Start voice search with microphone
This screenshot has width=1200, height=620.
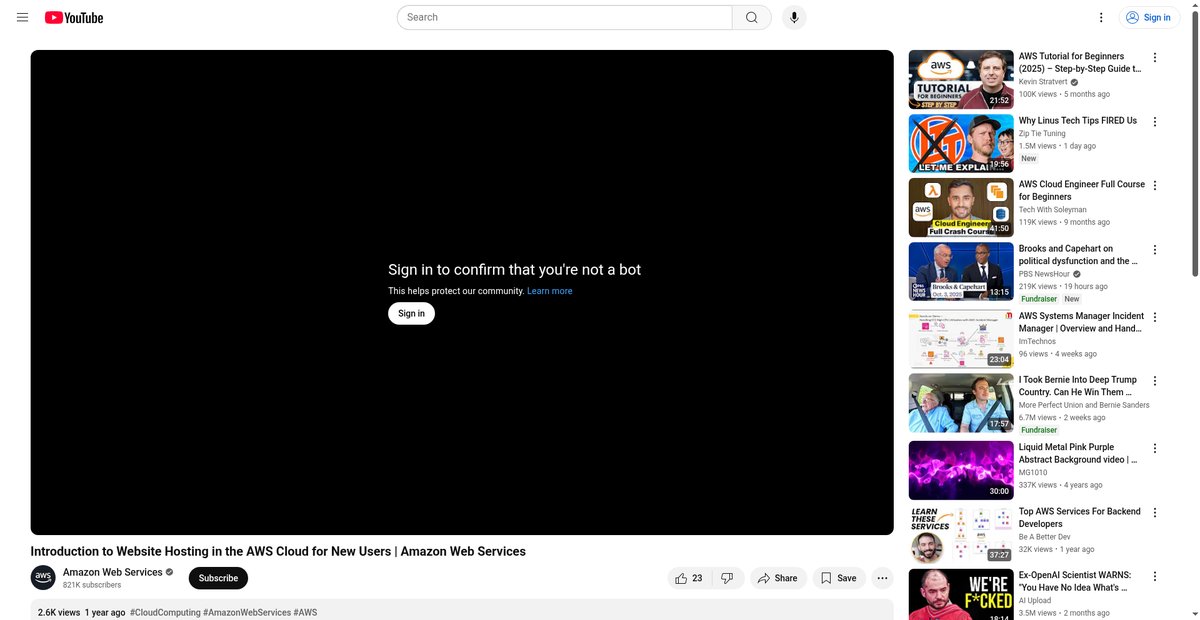794,17
